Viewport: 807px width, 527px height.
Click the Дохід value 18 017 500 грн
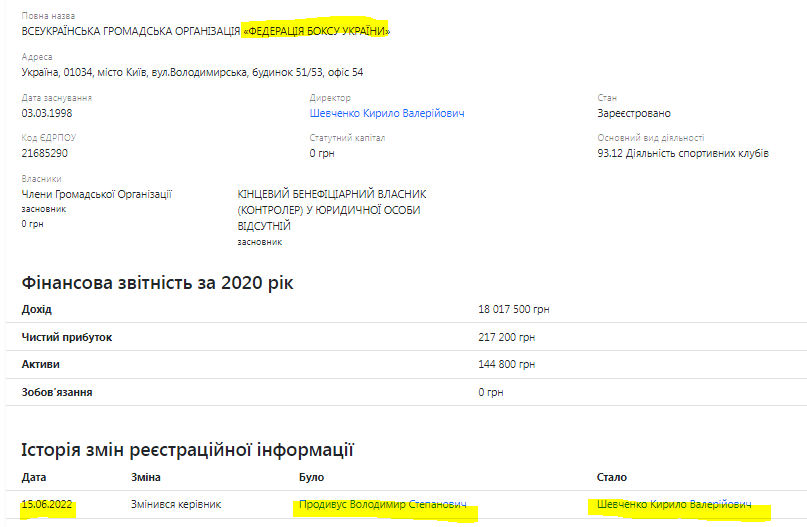pos(514,310)
